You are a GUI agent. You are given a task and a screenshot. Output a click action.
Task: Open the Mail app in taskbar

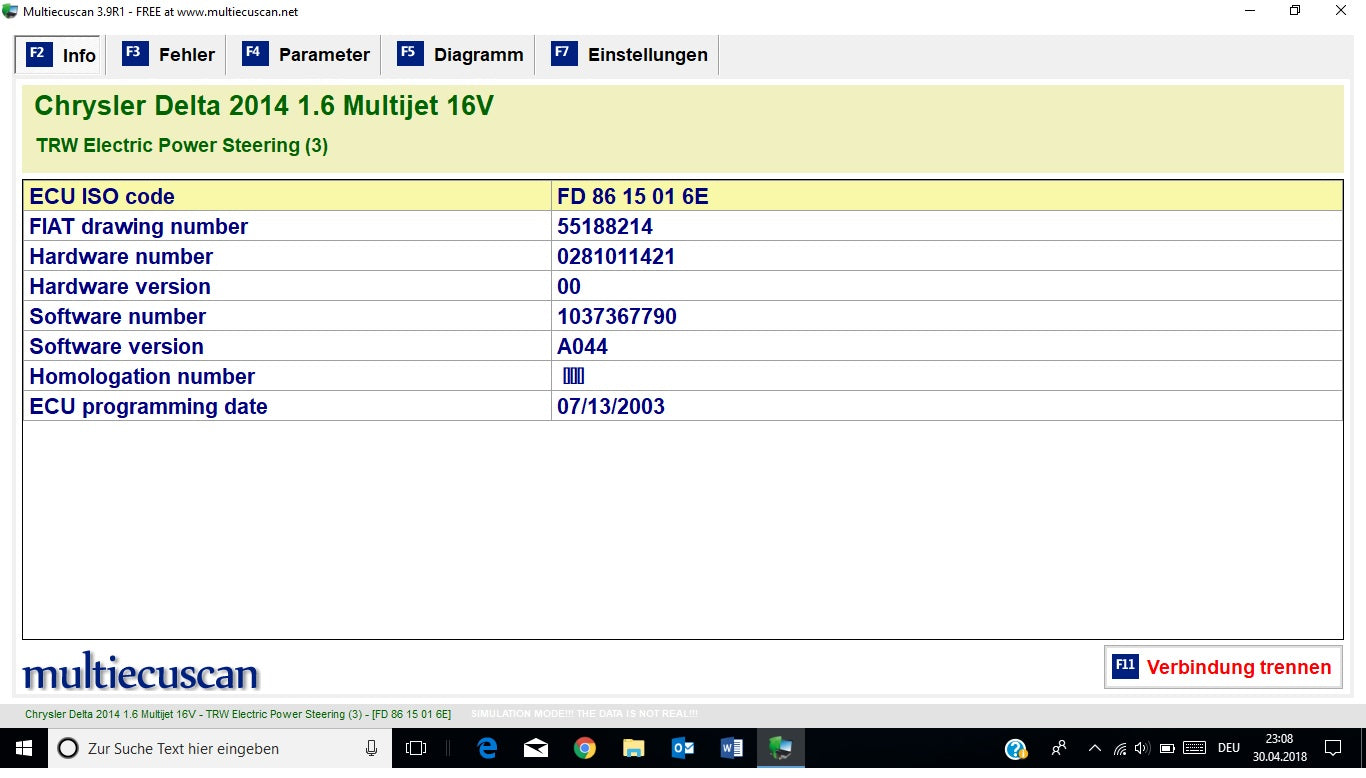pyautogui.click(x=536, y=748)
